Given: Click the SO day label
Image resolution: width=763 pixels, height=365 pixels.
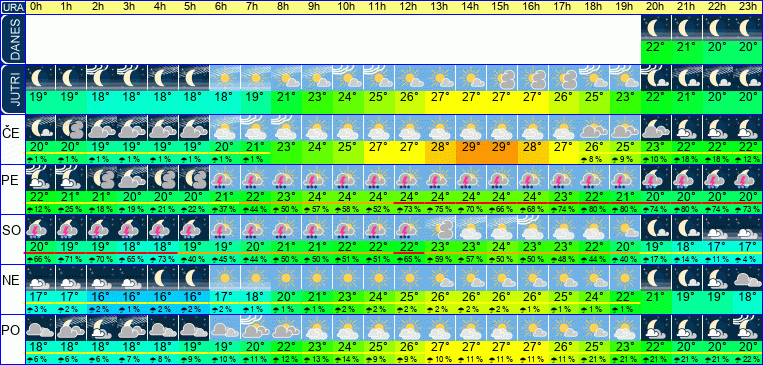Looking at the screenshot, I should pyautogui.click(x=11, y=231).
